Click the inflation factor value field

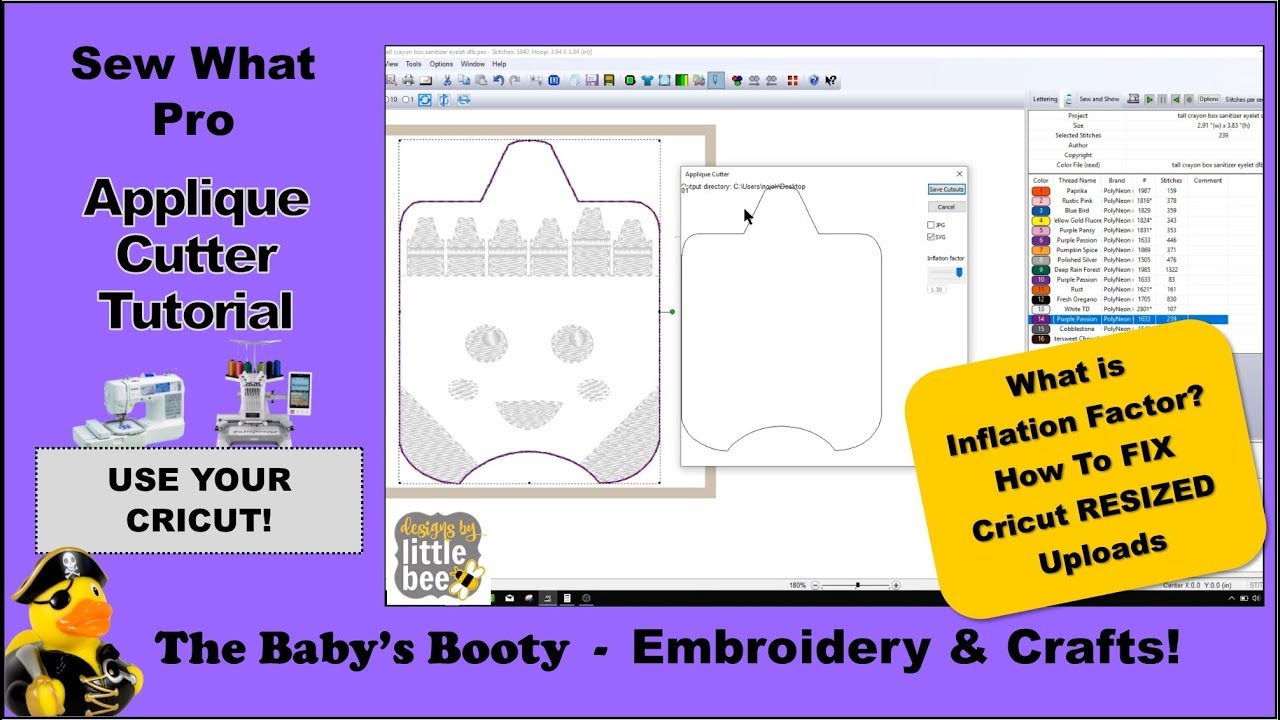coord(937,289)
